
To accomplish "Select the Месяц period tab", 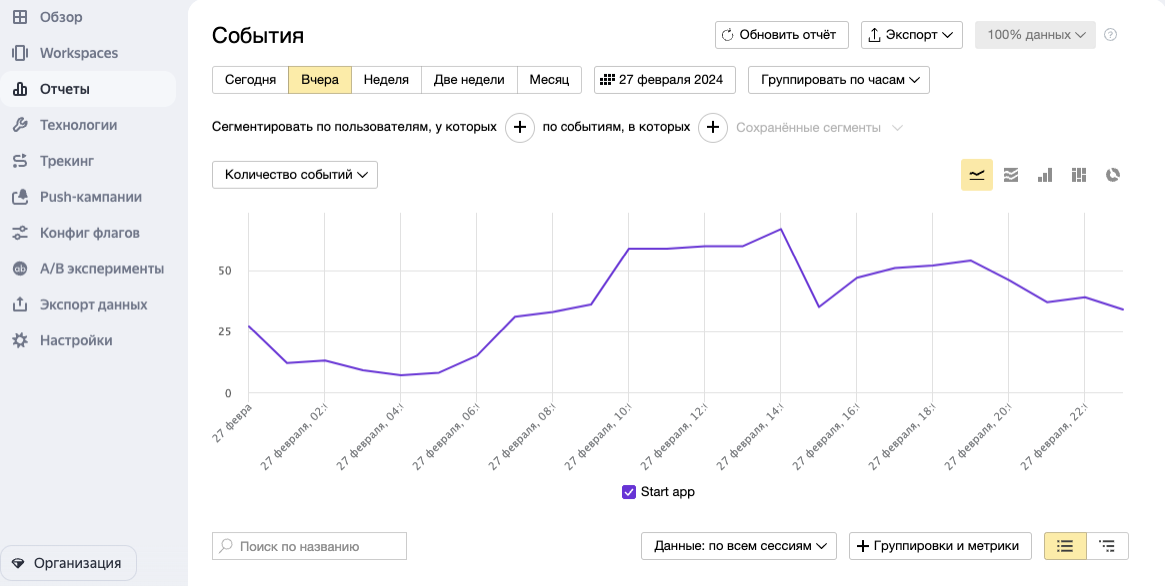I will pos(549,80).
